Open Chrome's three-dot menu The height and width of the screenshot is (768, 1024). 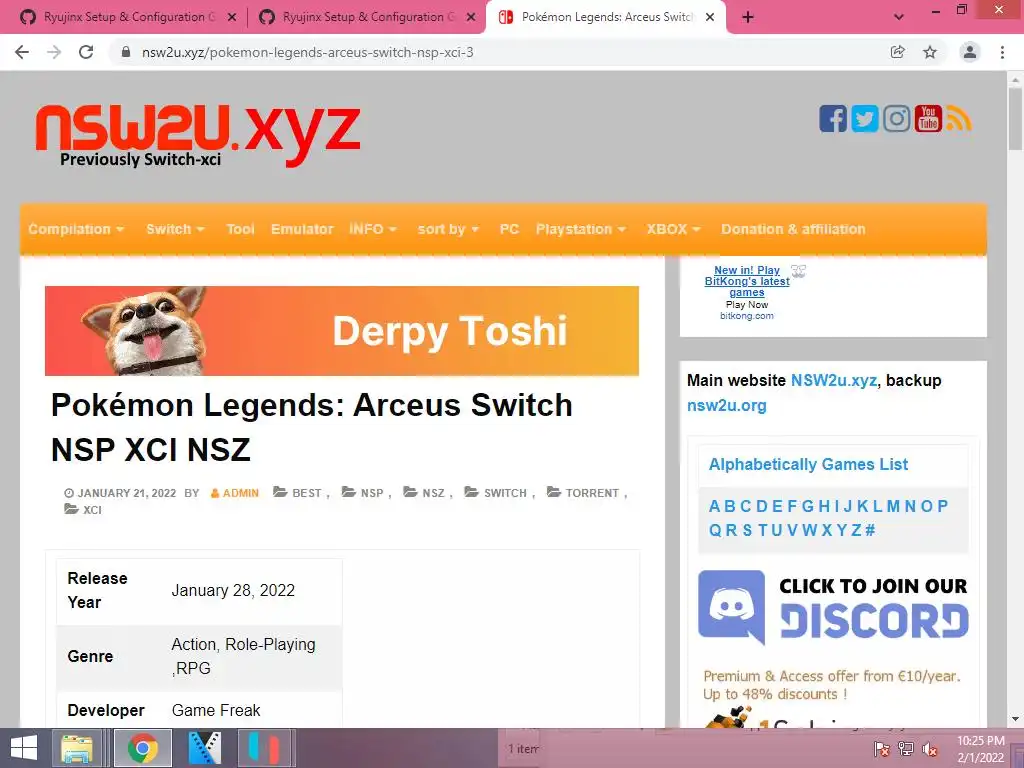tap(1002, 52)
